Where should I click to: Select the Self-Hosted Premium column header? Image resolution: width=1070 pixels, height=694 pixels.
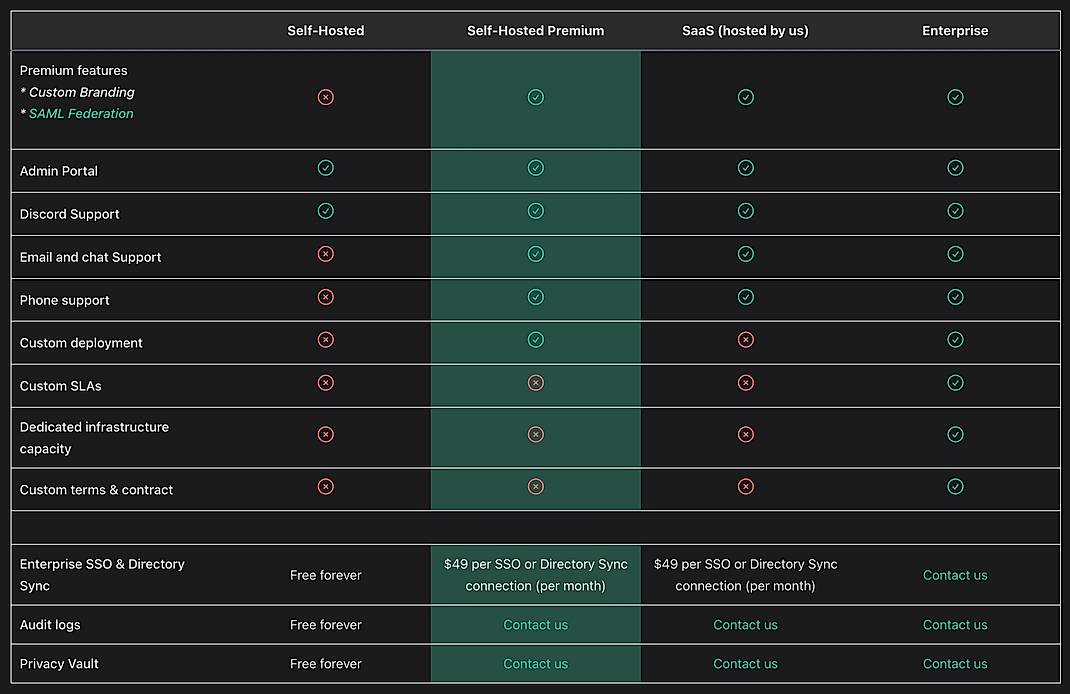[535, 30]
